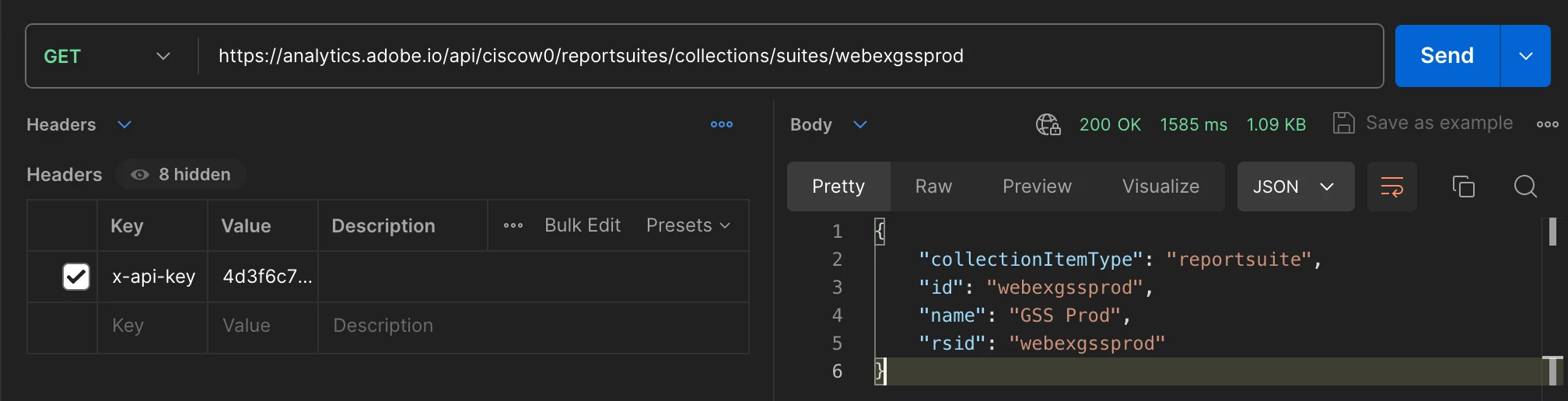Click the Save as example disk icon

coord(1343,124)
